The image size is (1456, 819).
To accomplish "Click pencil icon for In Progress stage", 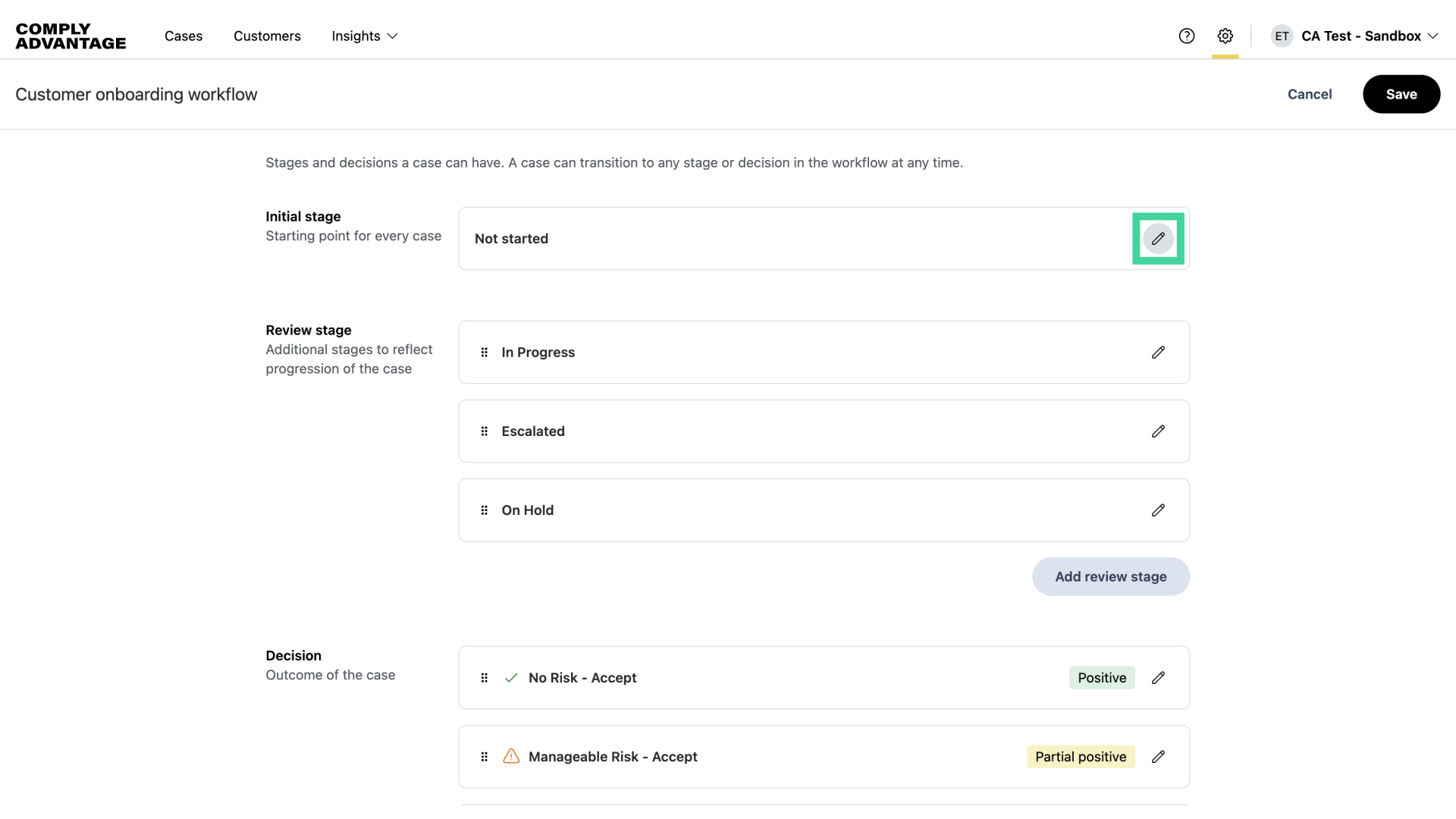I will tap(1158, 353).
